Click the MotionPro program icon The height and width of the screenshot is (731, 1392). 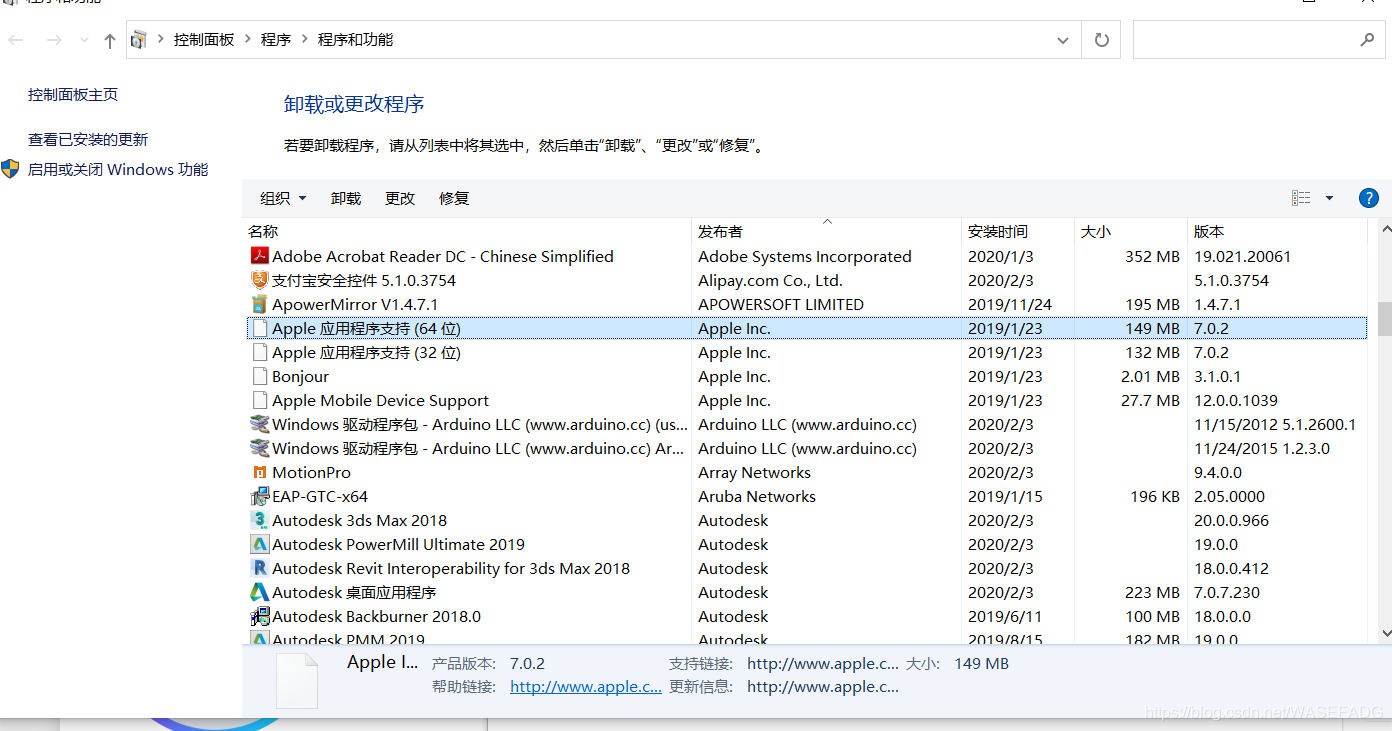pyautogui.click(x=260, y=472)
